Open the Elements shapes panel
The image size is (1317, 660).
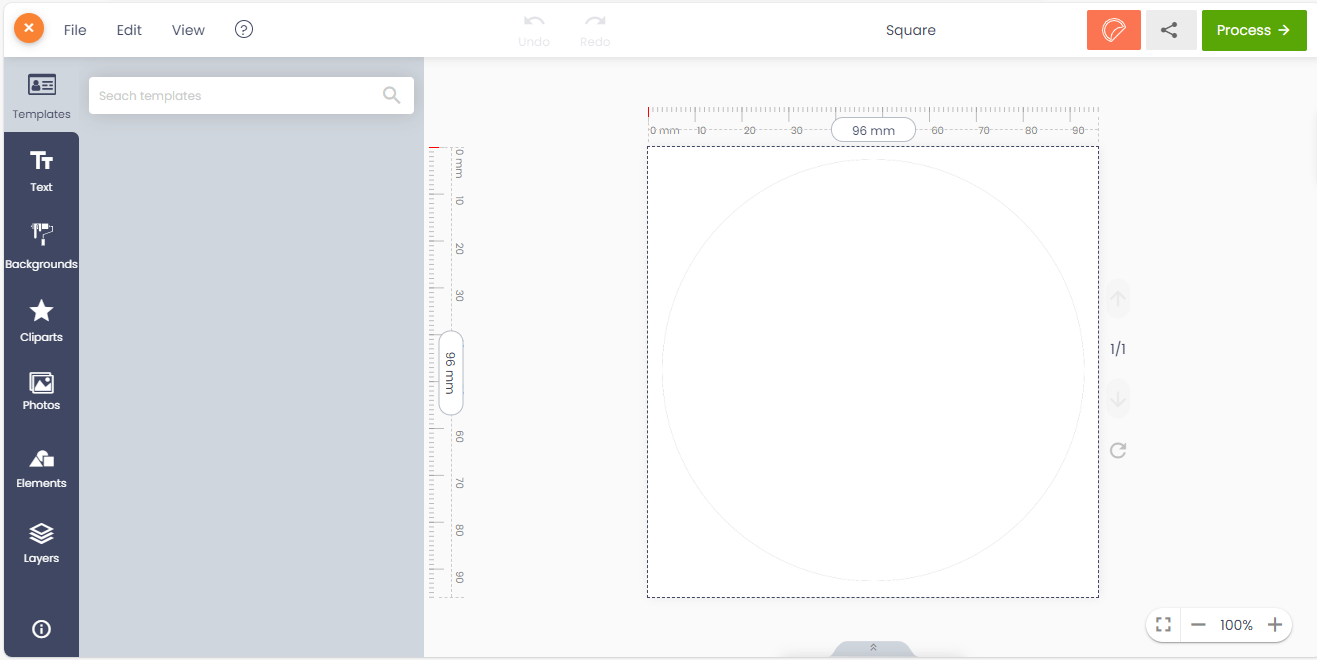coord(41,468)
